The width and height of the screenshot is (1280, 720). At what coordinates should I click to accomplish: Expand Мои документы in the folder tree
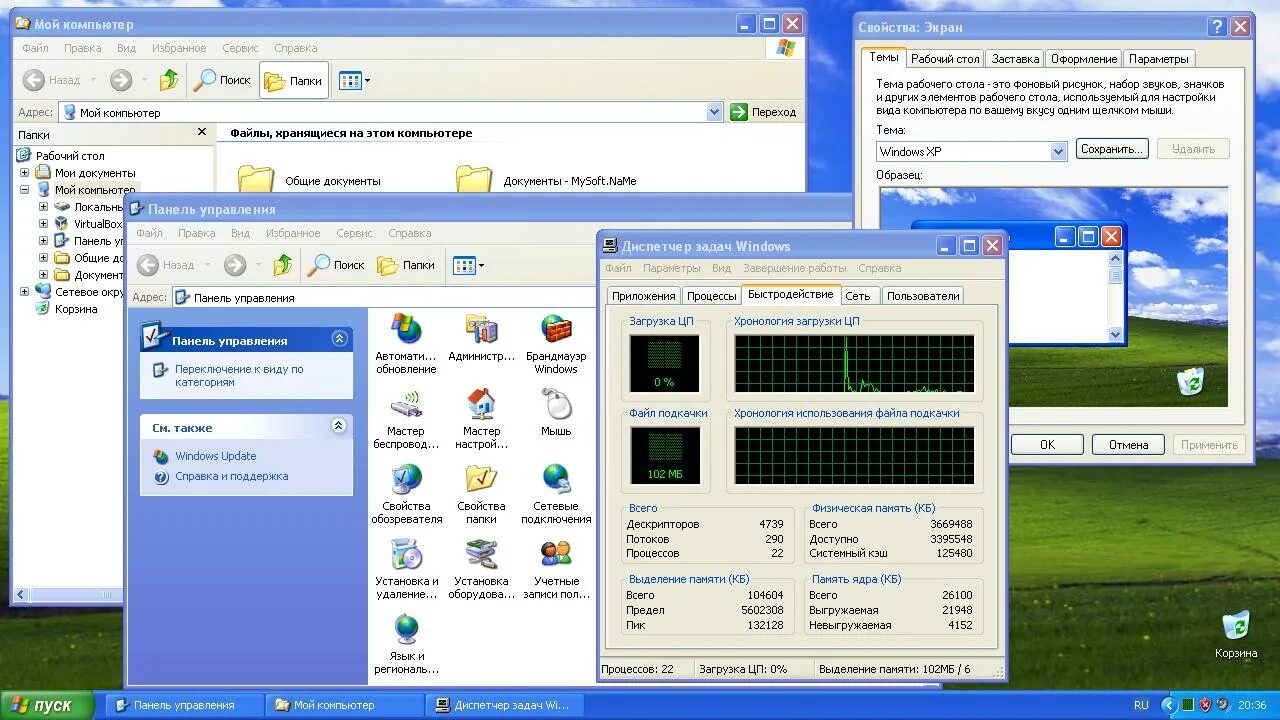coord(24,173)
